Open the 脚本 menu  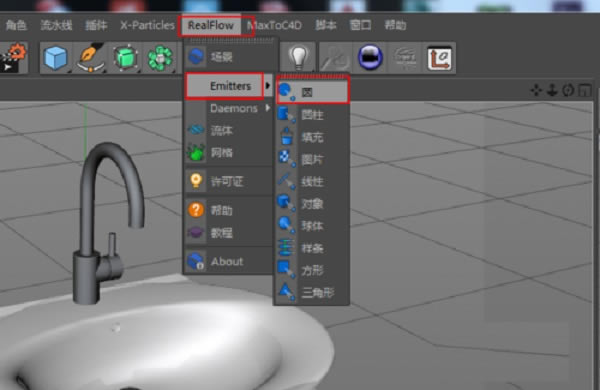[326, 25]
